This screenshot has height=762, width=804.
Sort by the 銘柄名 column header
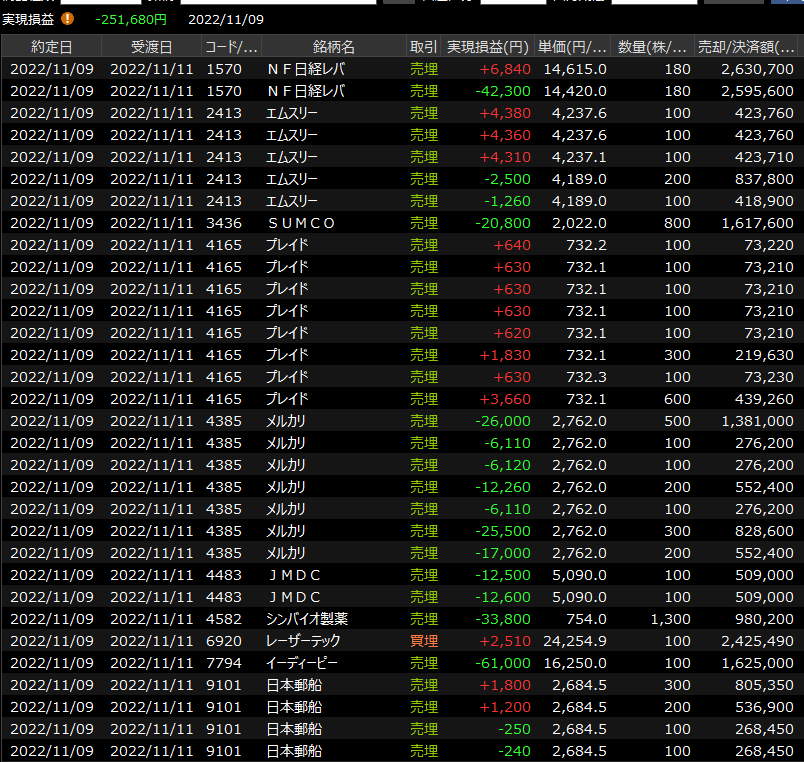(x=333, y=47)
